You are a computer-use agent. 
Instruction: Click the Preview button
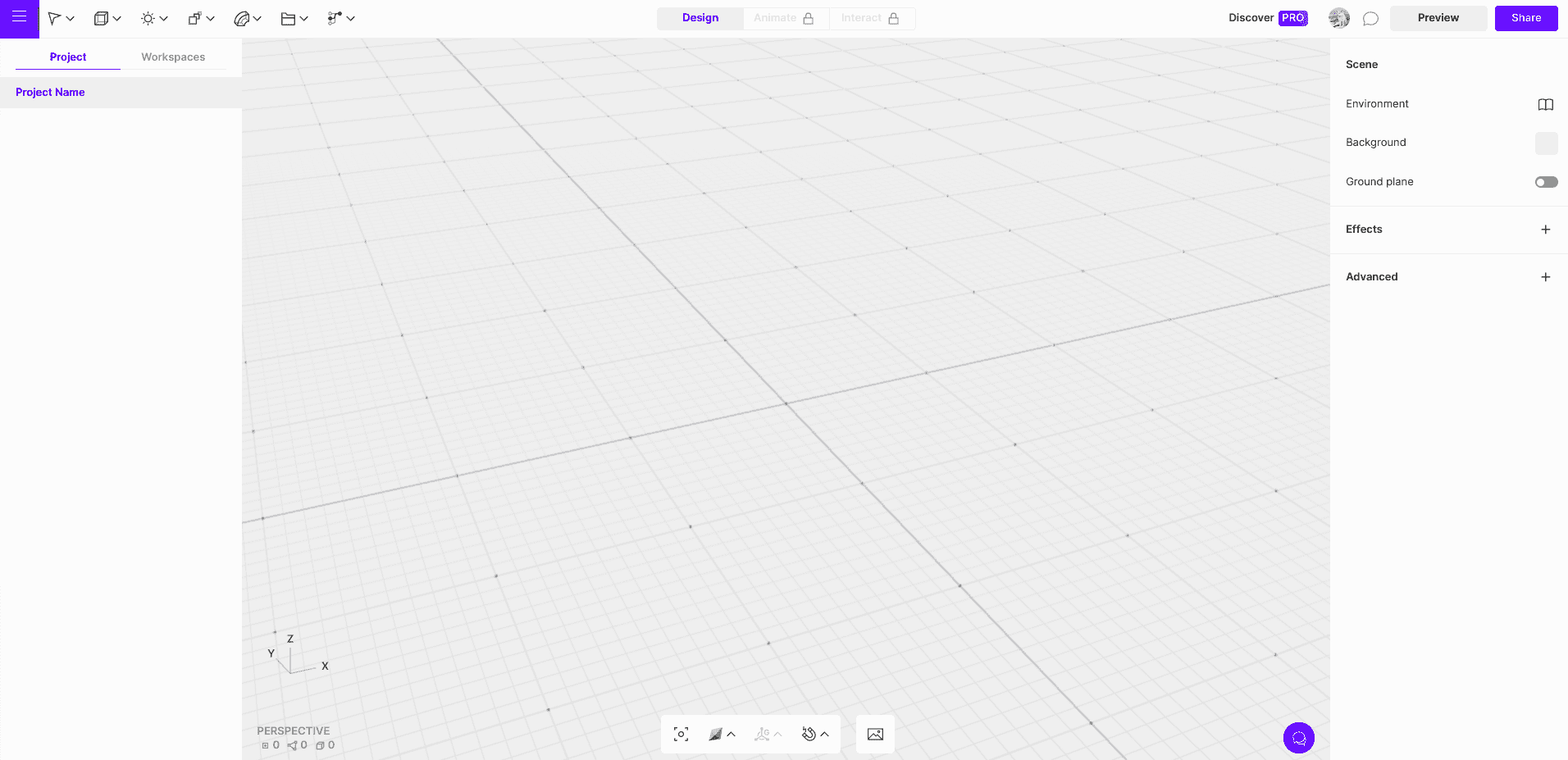pyautogui.click(x=1438, y=18)
